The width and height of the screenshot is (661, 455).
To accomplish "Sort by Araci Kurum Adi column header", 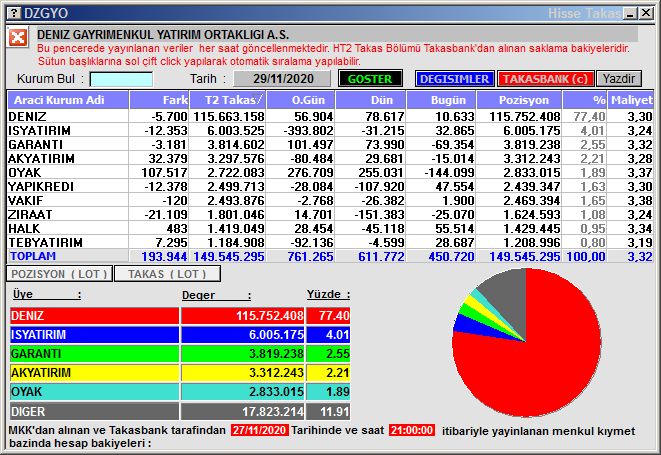I will tap(68, 100).
